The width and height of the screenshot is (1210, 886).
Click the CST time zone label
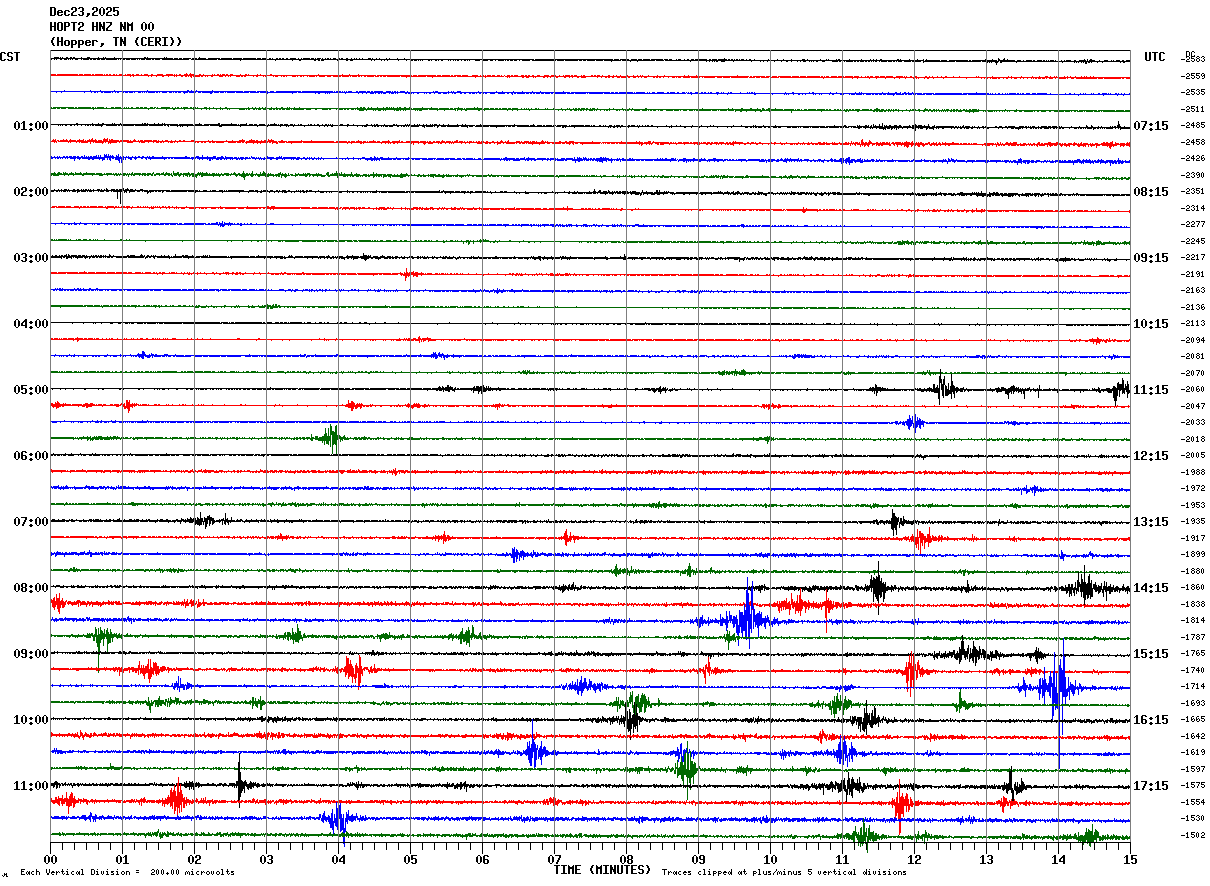click(10, 57)
